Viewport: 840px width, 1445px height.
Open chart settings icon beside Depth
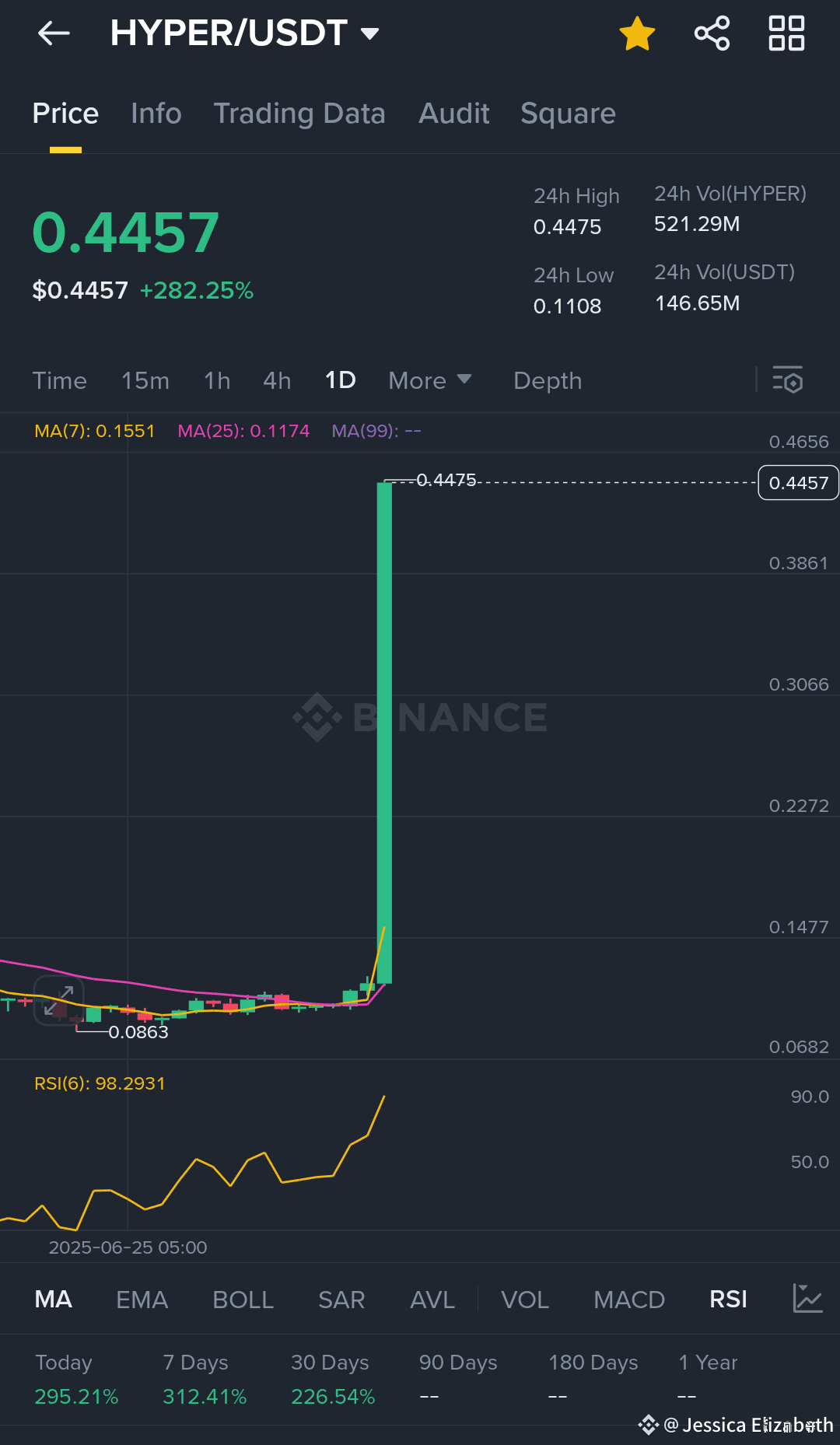click(x=787, y=380)
